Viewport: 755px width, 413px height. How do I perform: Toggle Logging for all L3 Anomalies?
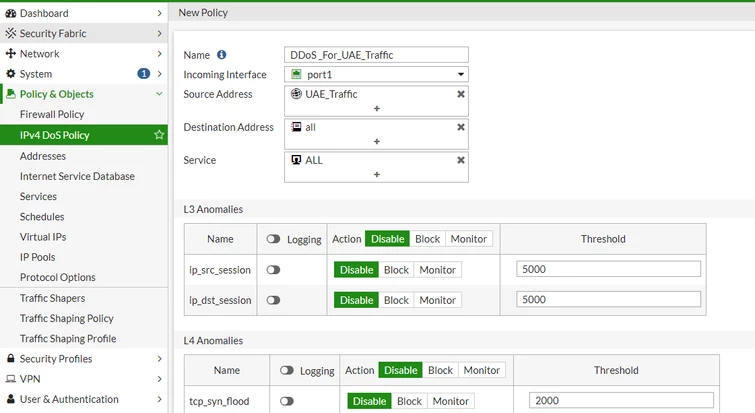pos(273,239)
